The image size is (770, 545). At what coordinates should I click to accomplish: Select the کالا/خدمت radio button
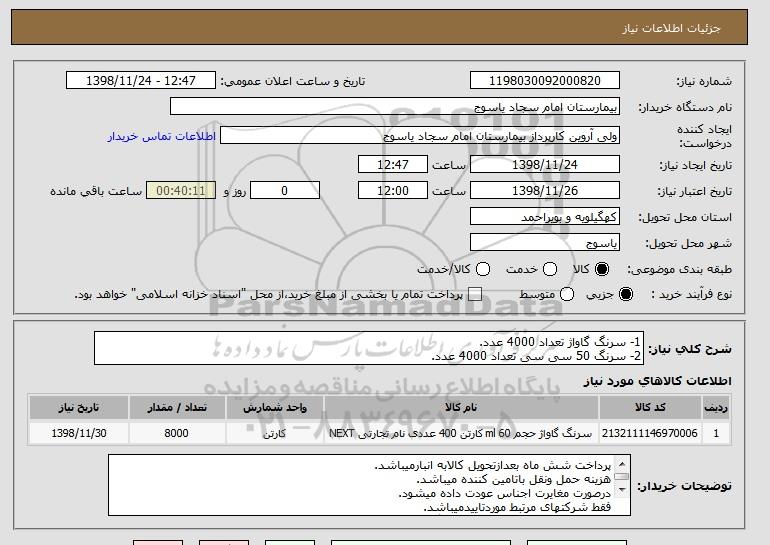click(483, 269)
